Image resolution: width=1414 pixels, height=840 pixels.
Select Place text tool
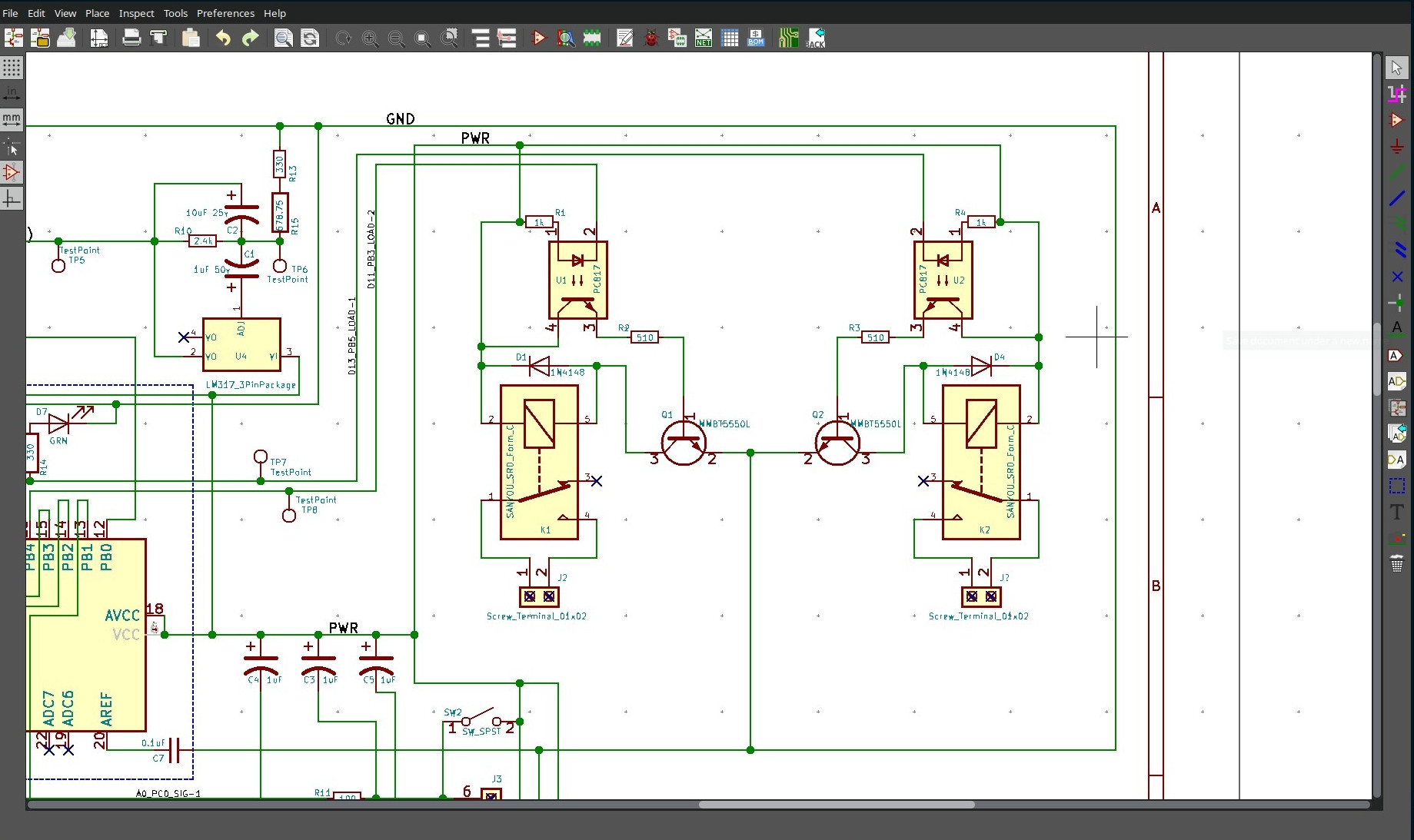tap(1397, 512)
